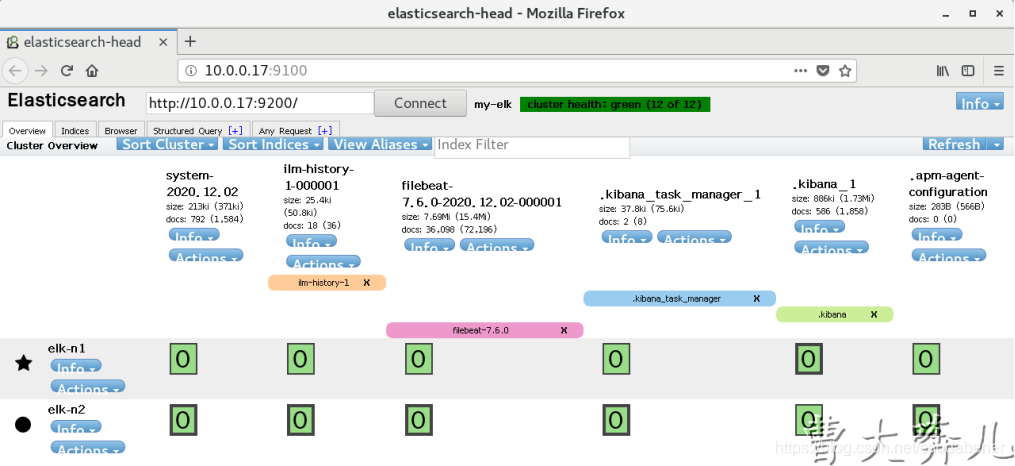Click the site information icon in address bar
This screenshot has height=466, width=1015.
[x=191, y=71]
